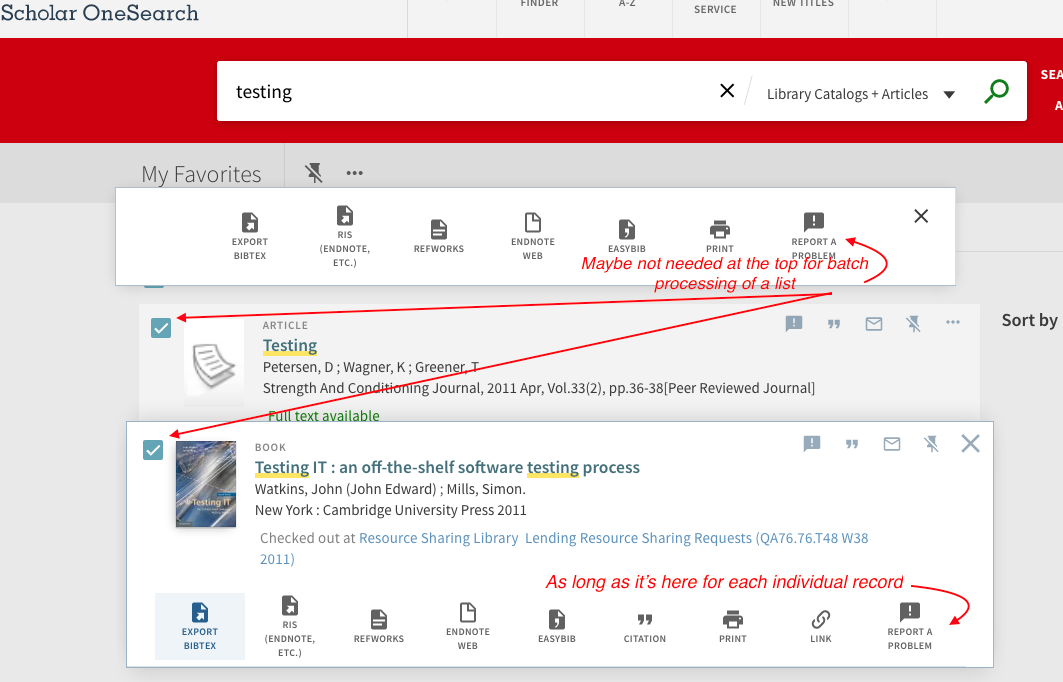Screen dimensions: 1063x682
Task: Click the Link permalink icon for the book
Action: tap(820, 625)
